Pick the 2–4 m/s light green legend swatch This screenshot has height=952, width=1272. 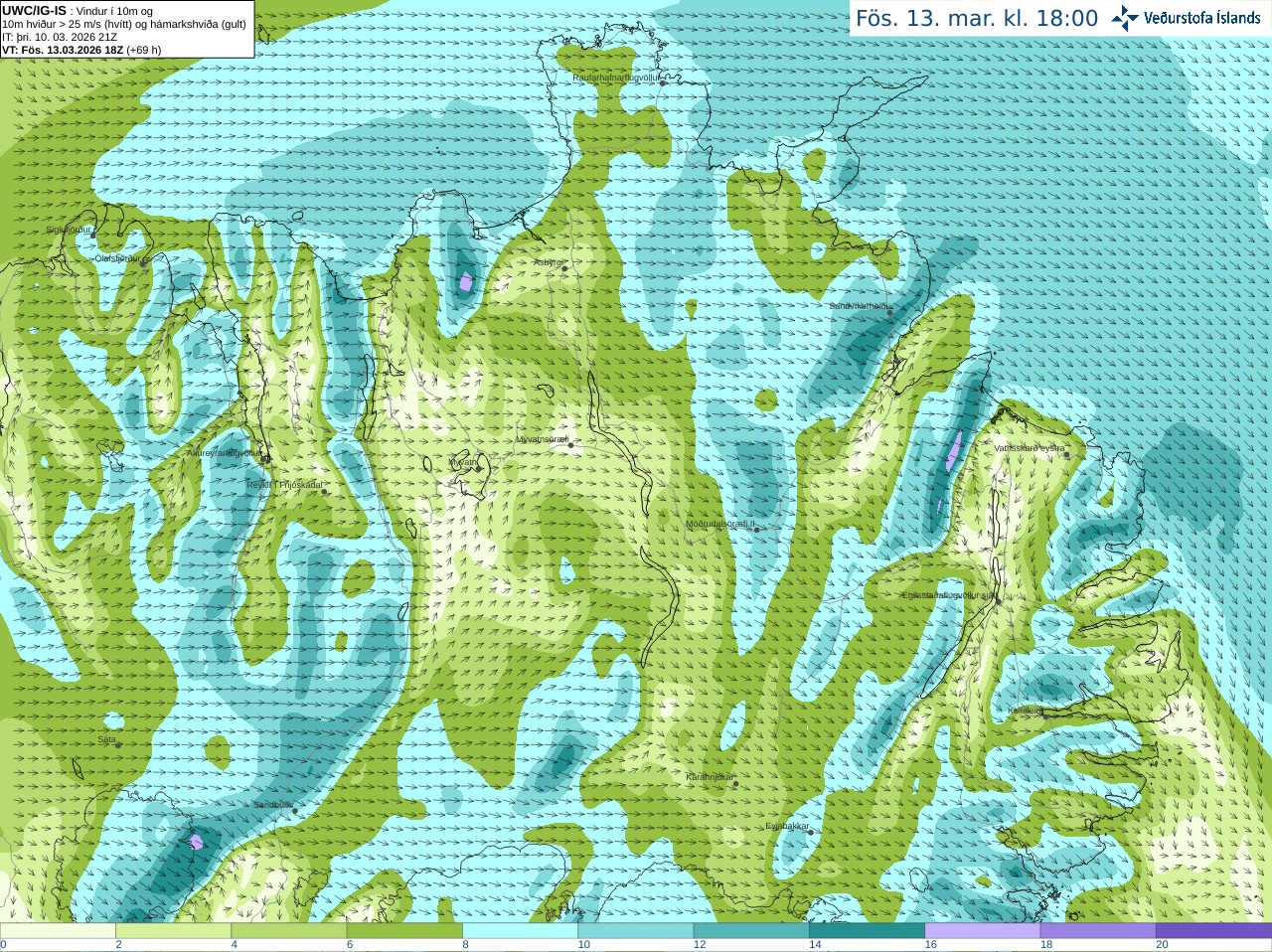click(x=173, y=931)
